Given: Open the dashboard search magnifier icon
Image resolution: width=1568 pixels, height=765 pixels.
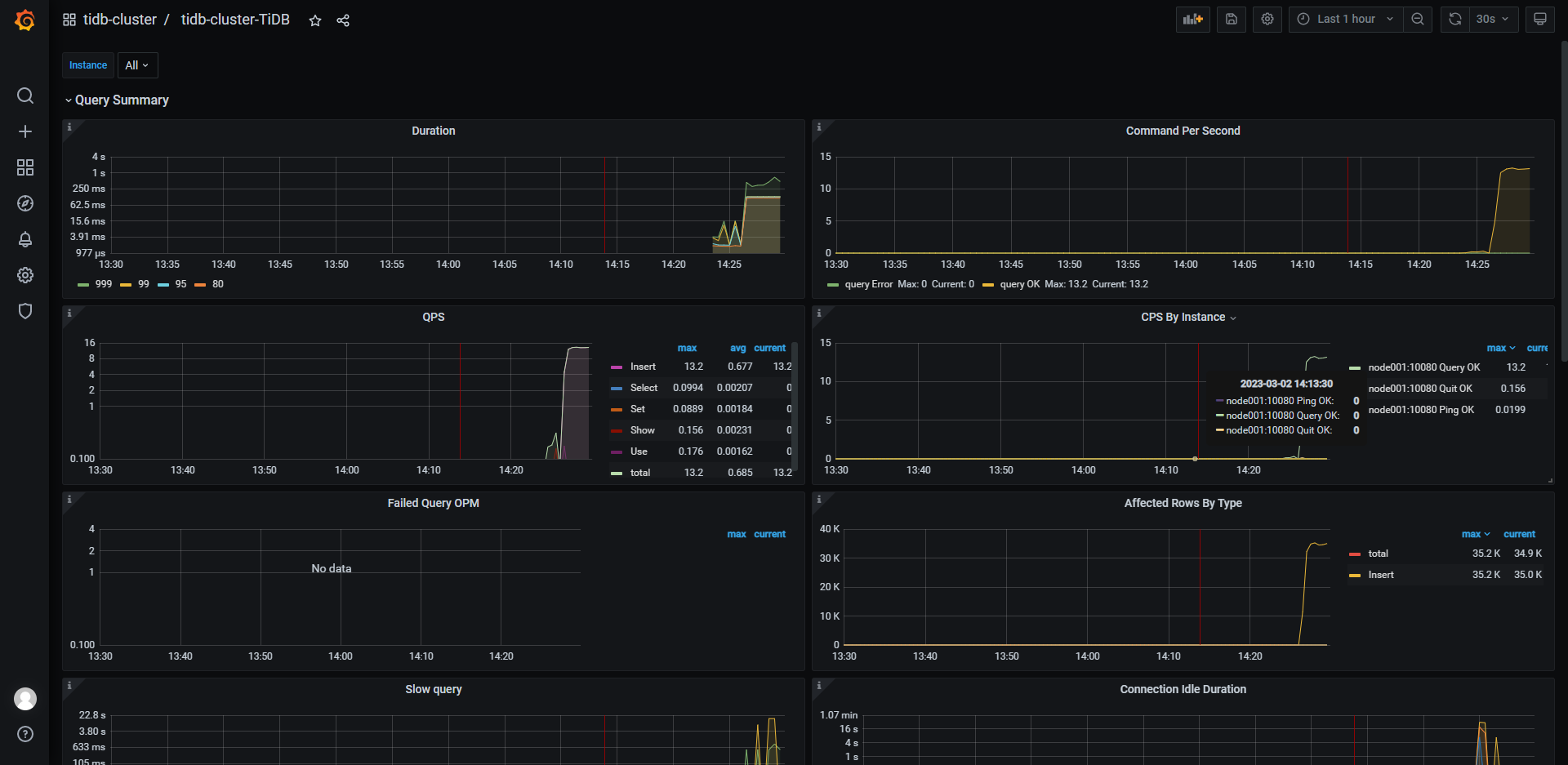Looking at the screenshot, I should click(25, 96).
